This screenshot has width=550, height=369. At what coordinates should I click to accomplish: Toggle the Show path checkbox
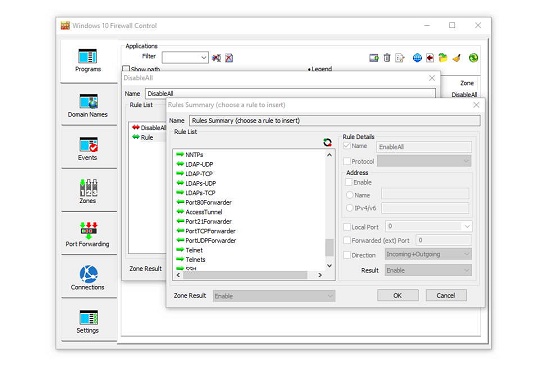click(126, 69)
